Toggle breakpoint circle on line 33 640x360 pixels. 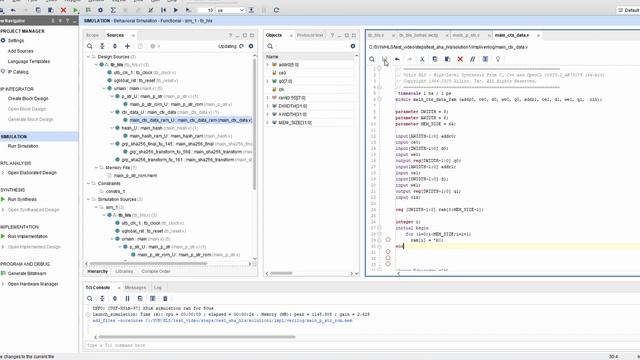coord(388,264)
